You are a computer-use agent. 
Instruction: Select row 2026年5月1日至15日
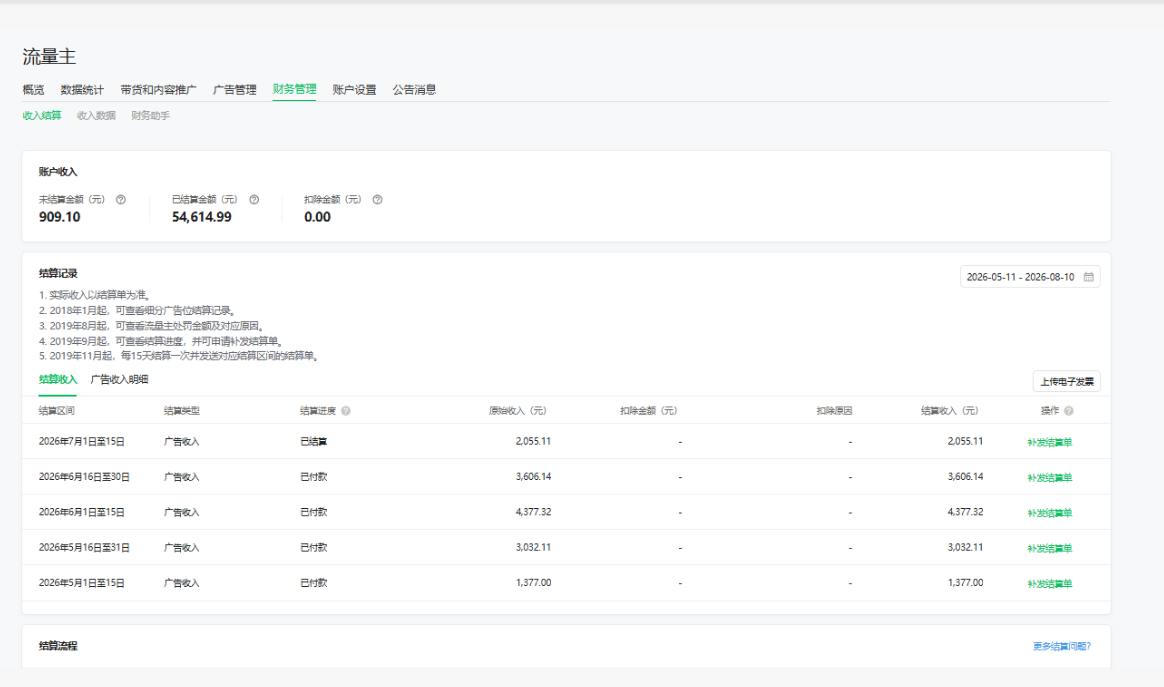tap(566, 583)
